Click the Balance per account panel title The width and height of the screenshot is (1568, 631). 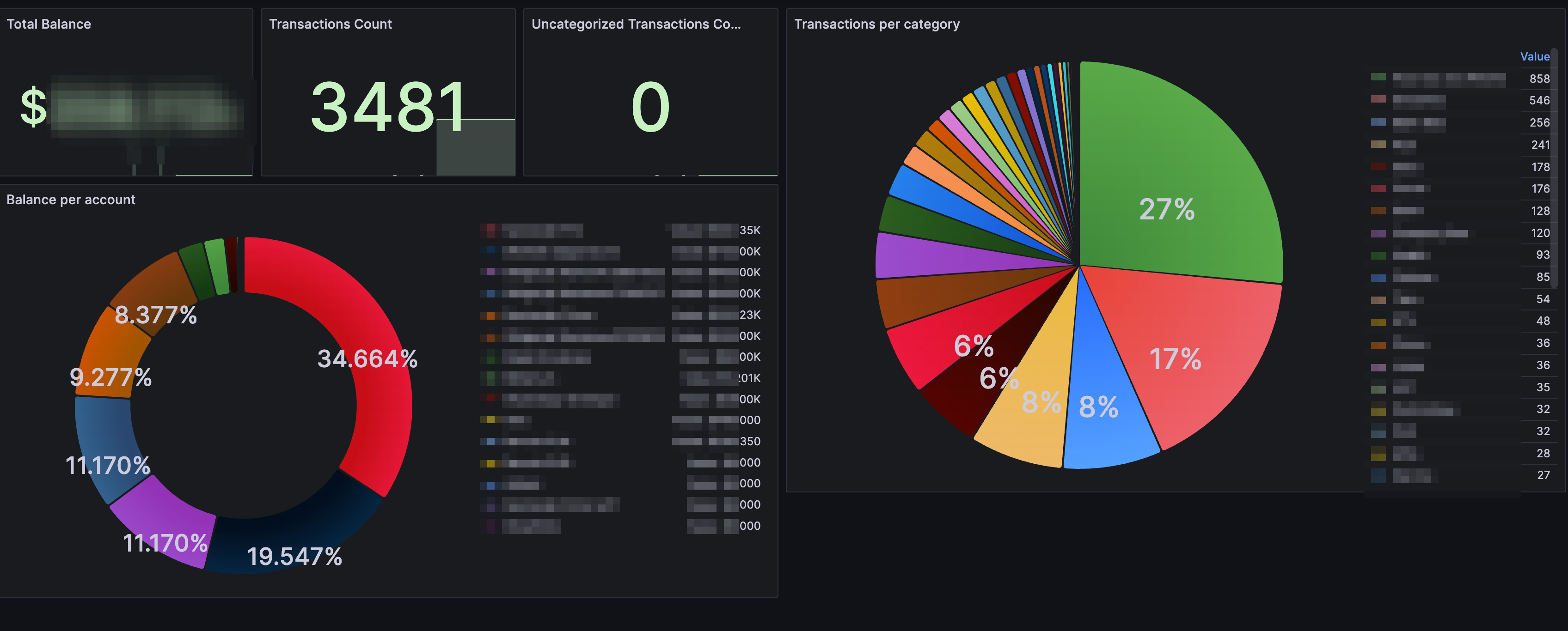pos(71,200)
